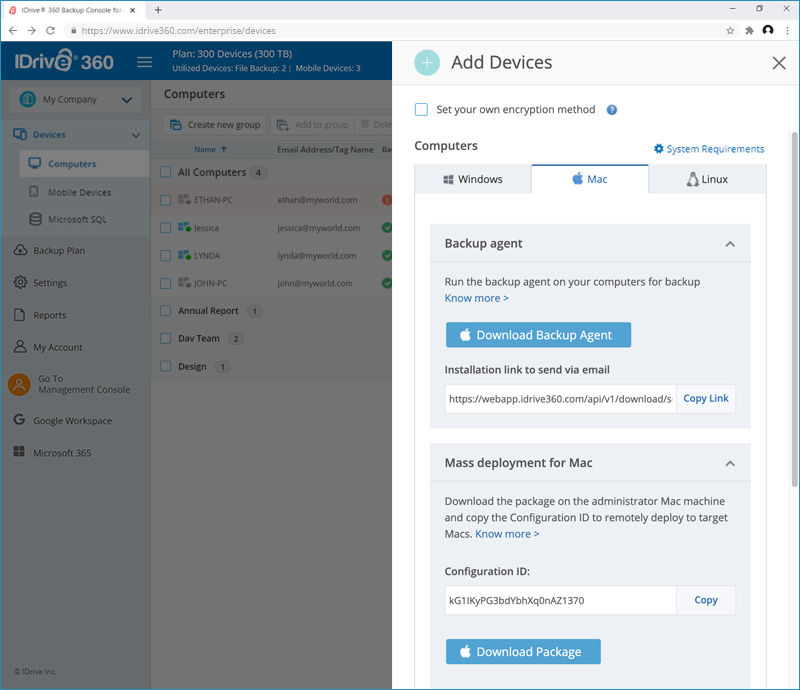800x690 pixels.
Task: Open Backup Plan in the sidebar
Action: 59,251
